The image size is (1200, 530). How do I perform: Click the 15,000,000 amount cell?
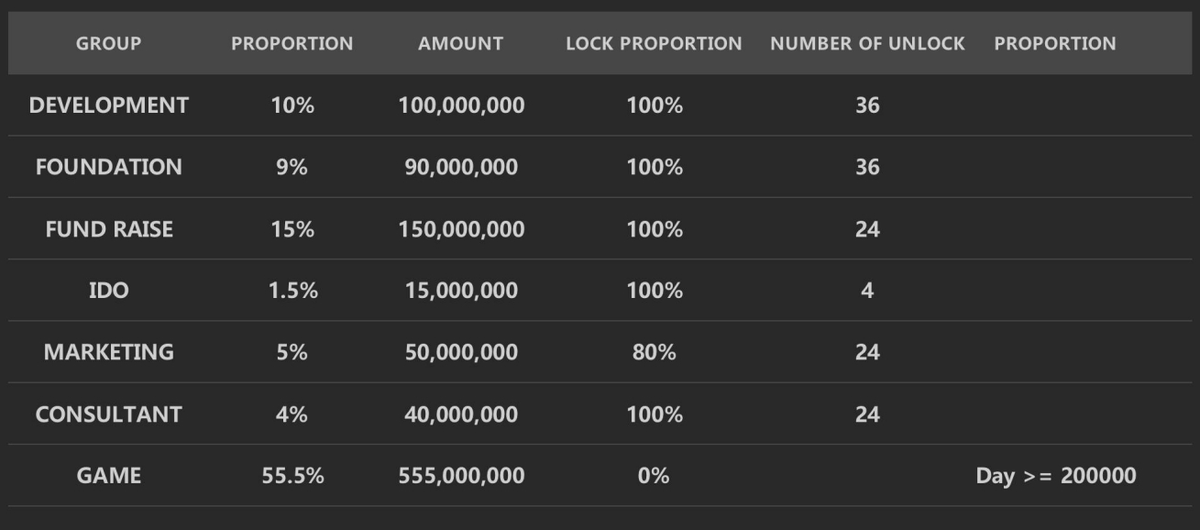click(461, 291)
